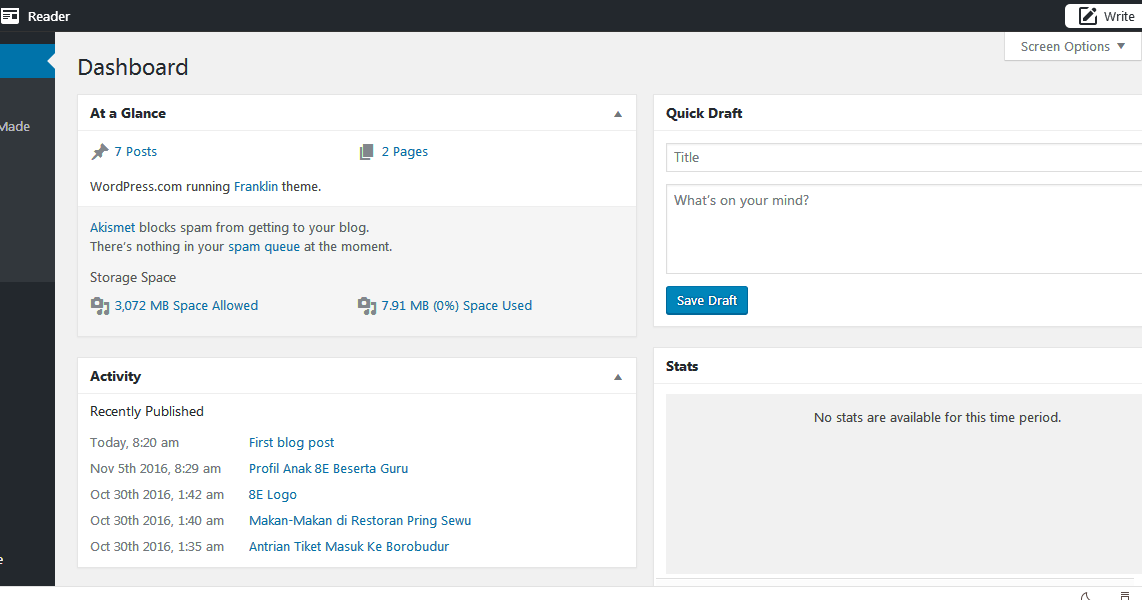Click the Save Draft button
1142x600 pixels.
tap(706, 300)
